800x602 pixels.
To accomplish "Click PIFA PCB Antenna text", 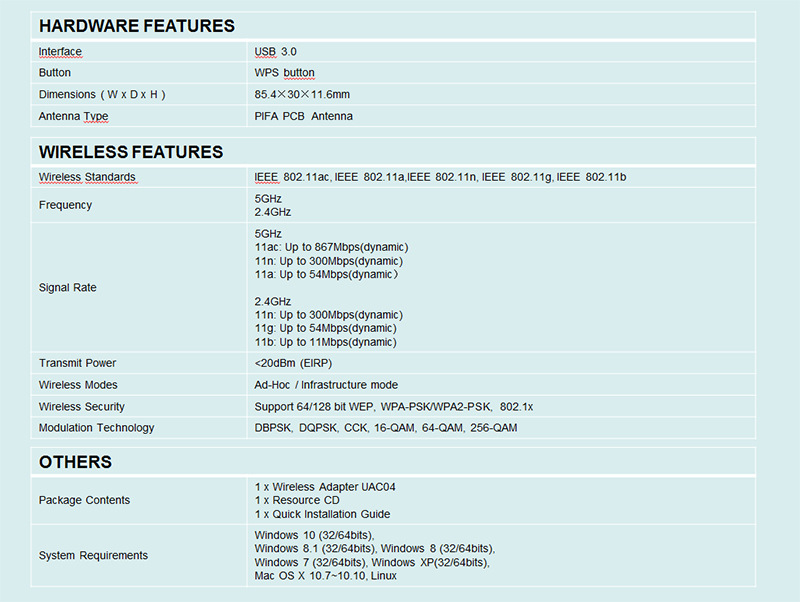I will click(303, 116).
